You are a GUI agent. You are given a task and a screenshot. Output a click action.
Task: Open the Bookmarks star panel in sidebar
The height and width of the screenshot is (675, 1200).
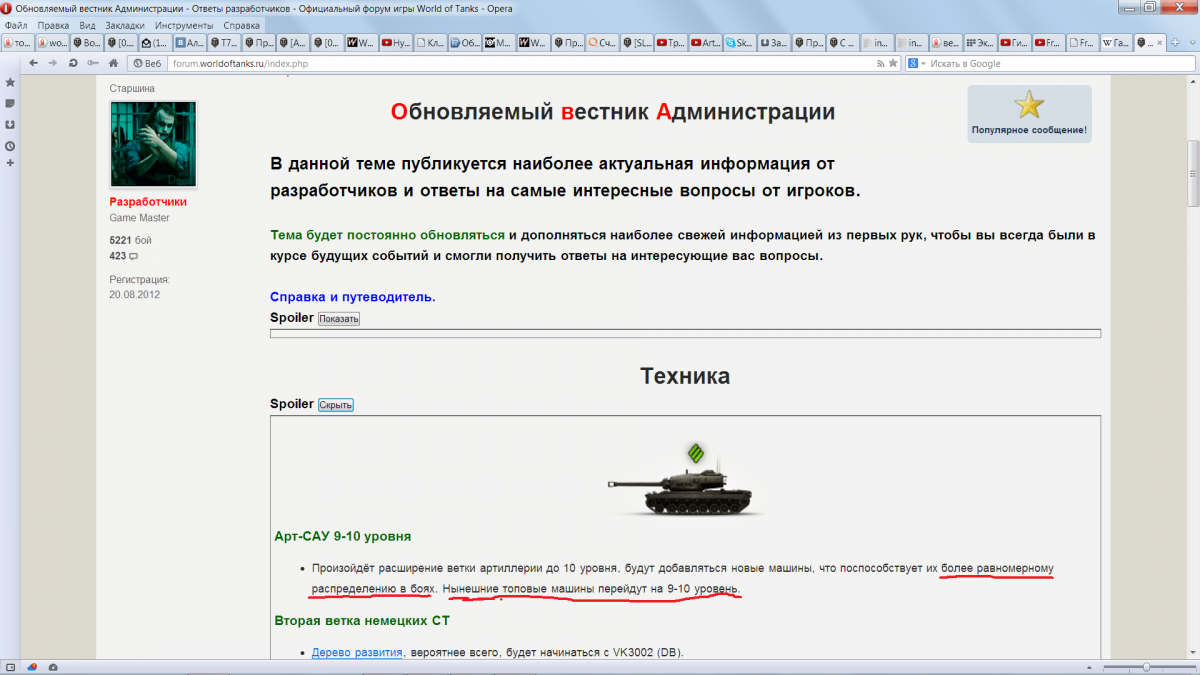point(10,82)
